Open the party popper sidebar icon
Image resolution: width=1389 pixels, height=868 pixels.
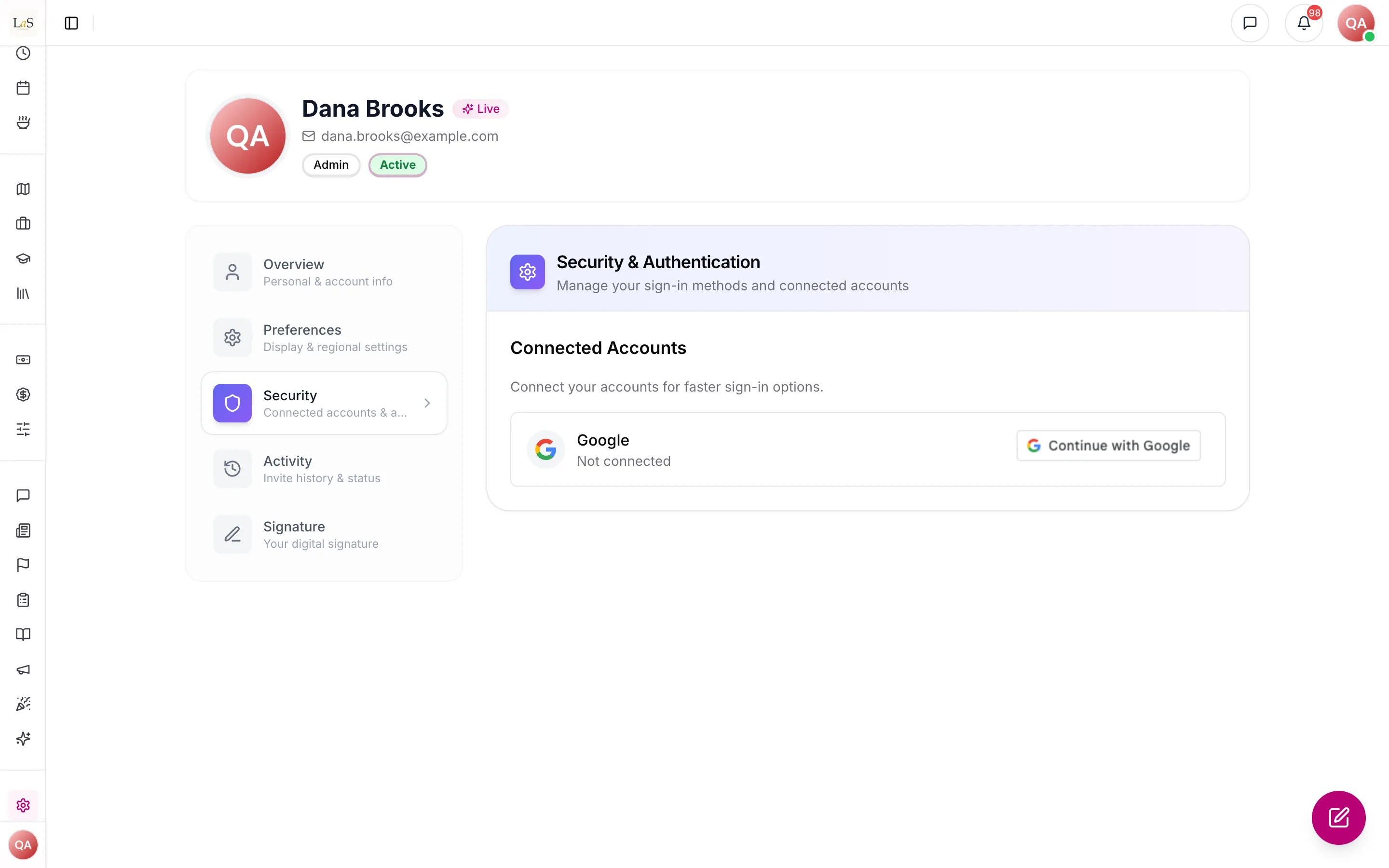tap(23, 704)
